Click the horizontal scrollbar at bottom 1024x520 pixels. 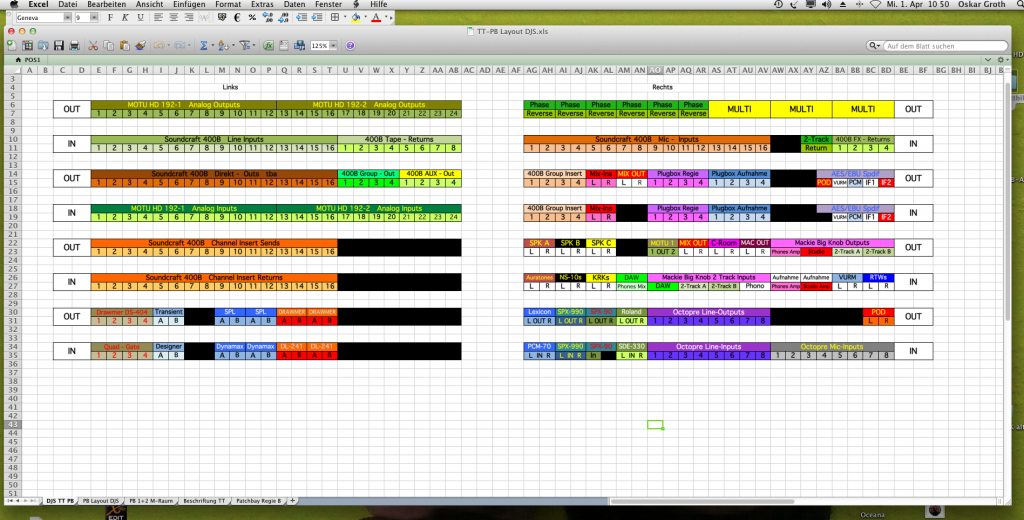click(702, 501)
